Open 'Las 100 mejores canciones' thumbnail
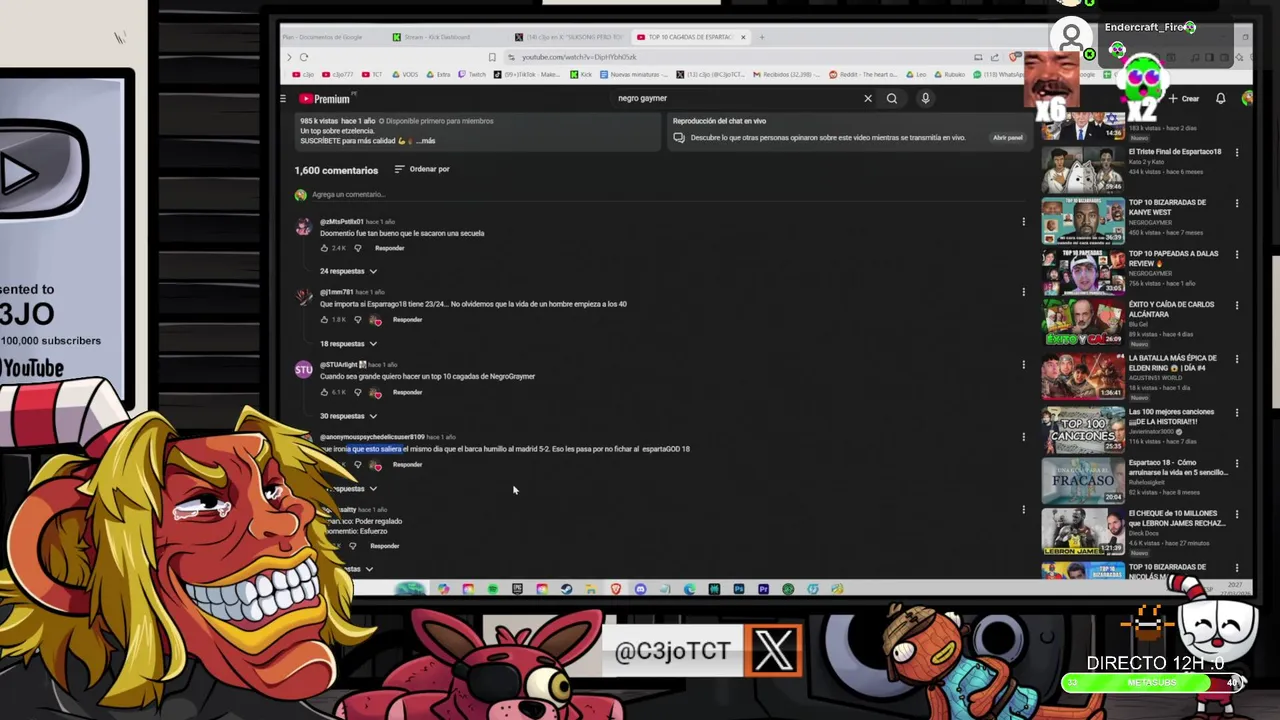This screenshot has width=1280, height=720. click(x=1083, y=430)
